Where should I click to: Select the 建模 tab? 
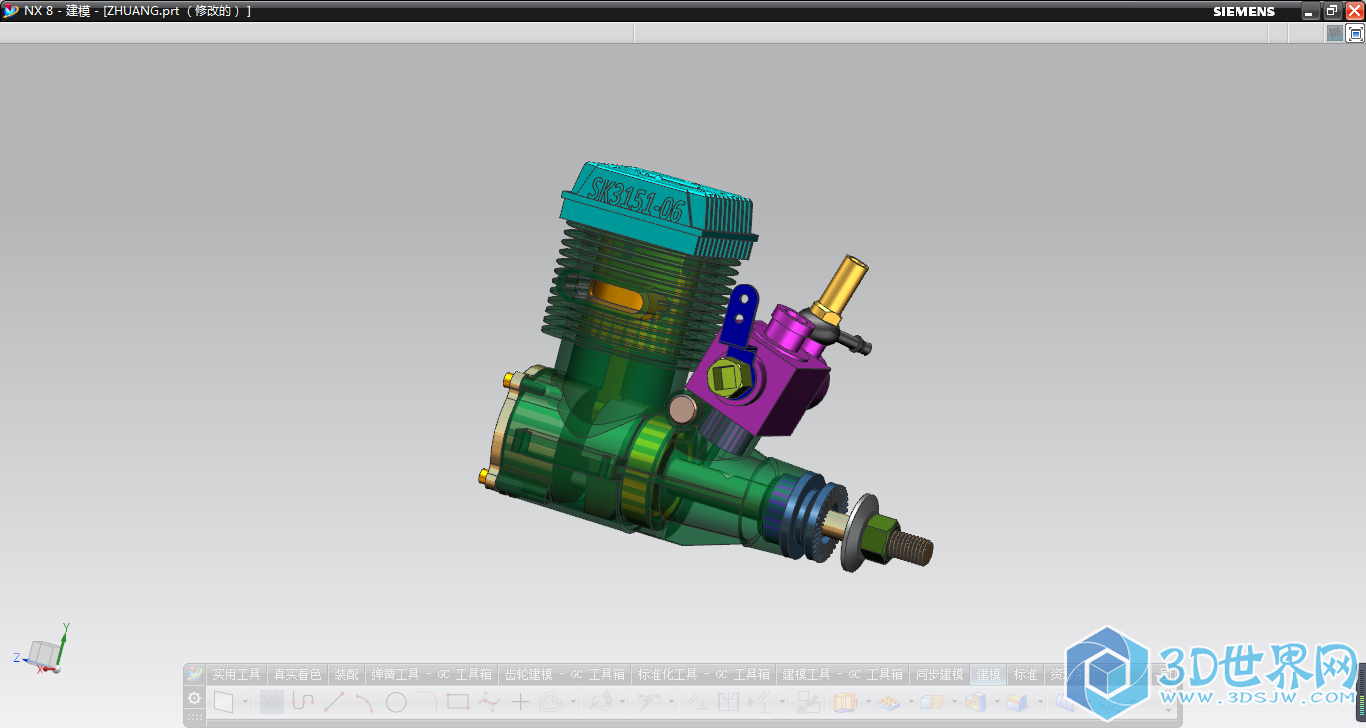pos(988,675)
